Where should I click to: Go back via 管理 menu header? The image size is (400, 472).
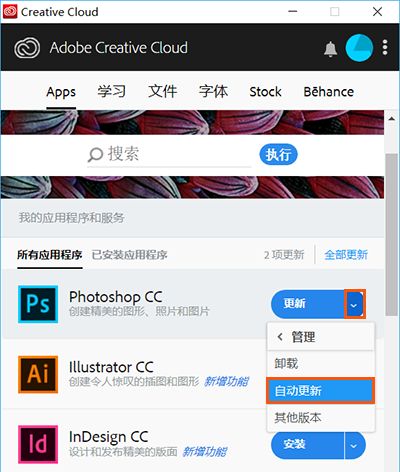pos(321,337)
